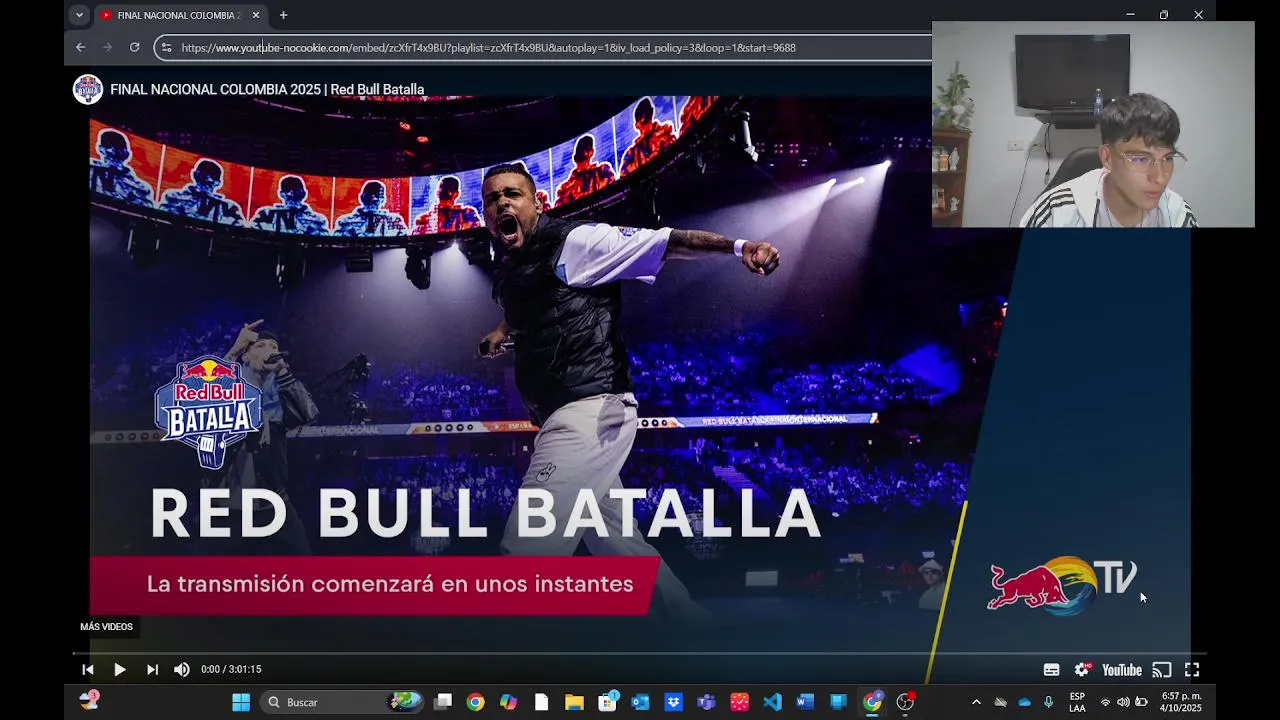This screenshot has width=1280, height=720.
Task: Open Copilot from the taskbar
Action: (508, 702)
